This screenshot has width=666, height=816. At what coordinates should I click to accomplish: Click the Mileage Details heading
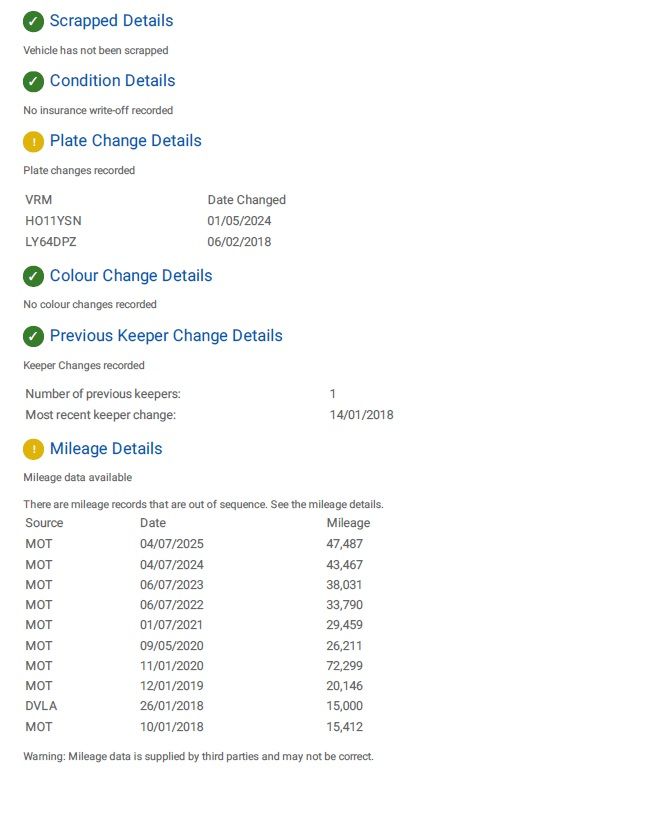tap(106, 449)
